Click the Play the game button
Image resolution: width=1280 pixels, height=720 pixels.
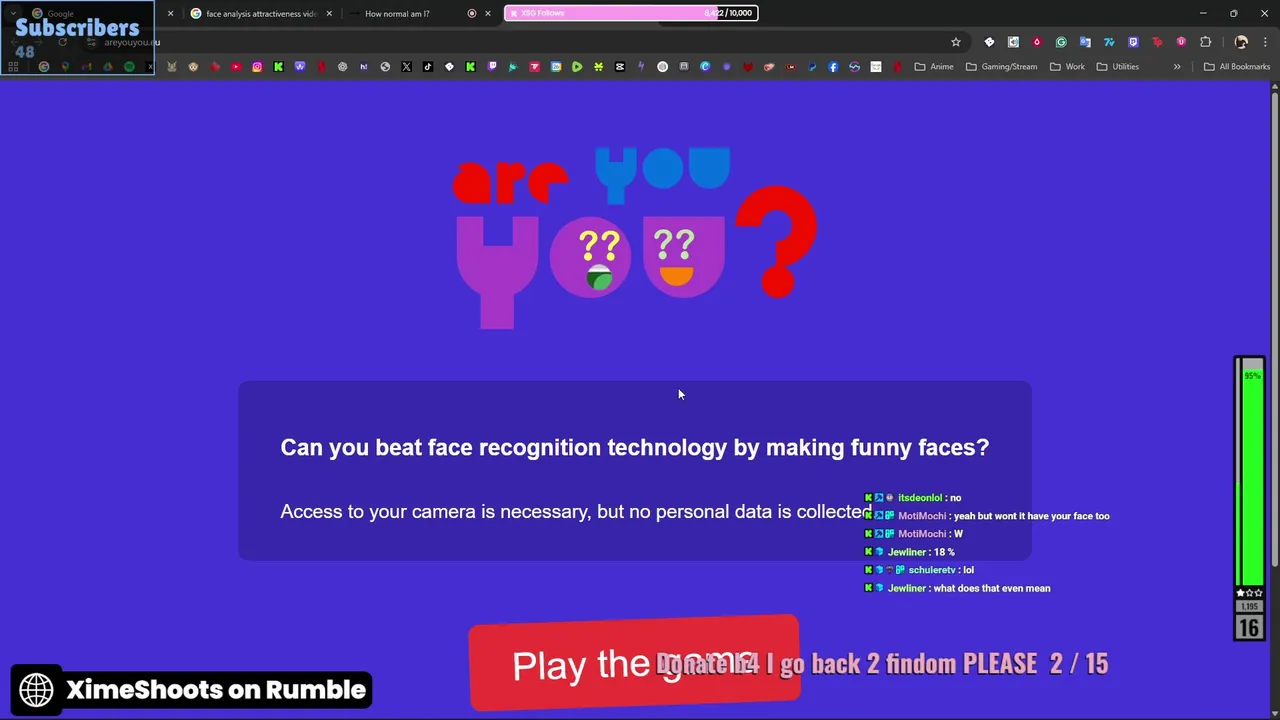click(x=634, y=664)
